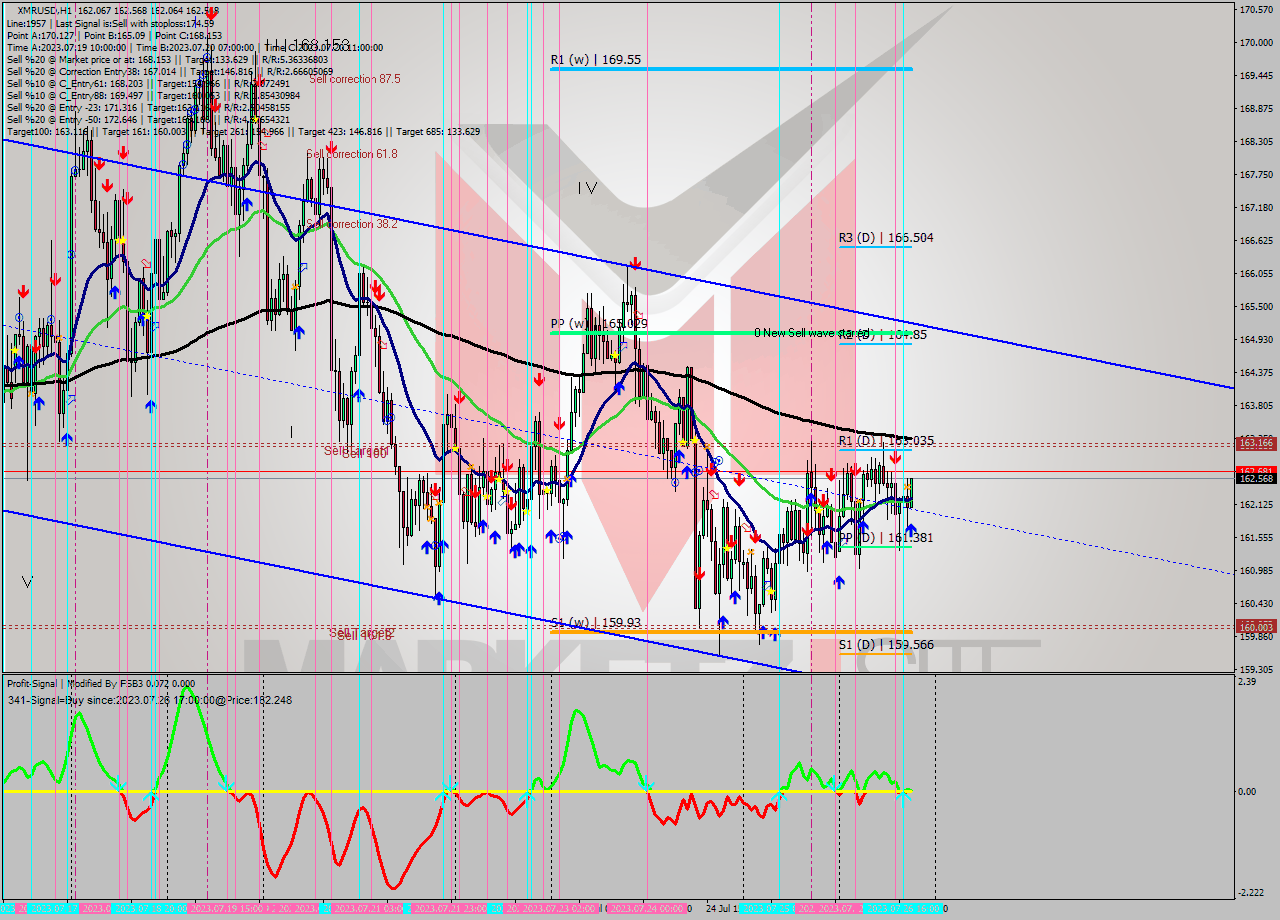Click the red arrow beside Sell correction 61.8
The height and width of the screenshot is (920, 1280).
click(x=330, y=147)
